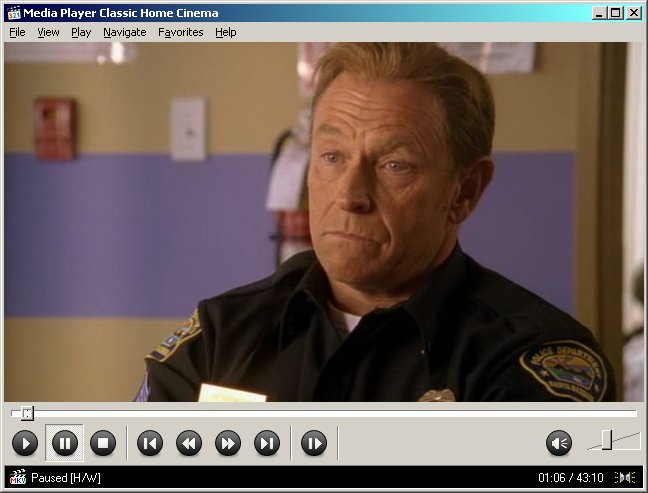Viewport: 648px width, 493px height.
Task: Minimize the Media Player Classic window
Action: (x=599, y=13)
